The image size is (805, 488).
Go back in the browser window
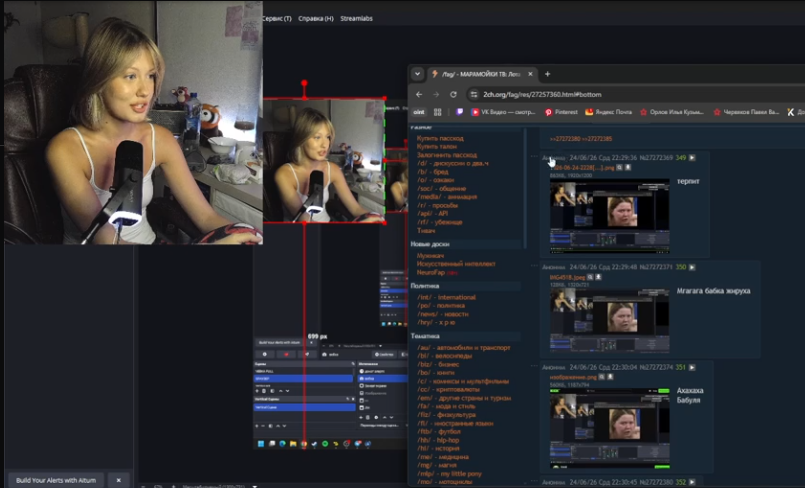(x=419, y=94)
